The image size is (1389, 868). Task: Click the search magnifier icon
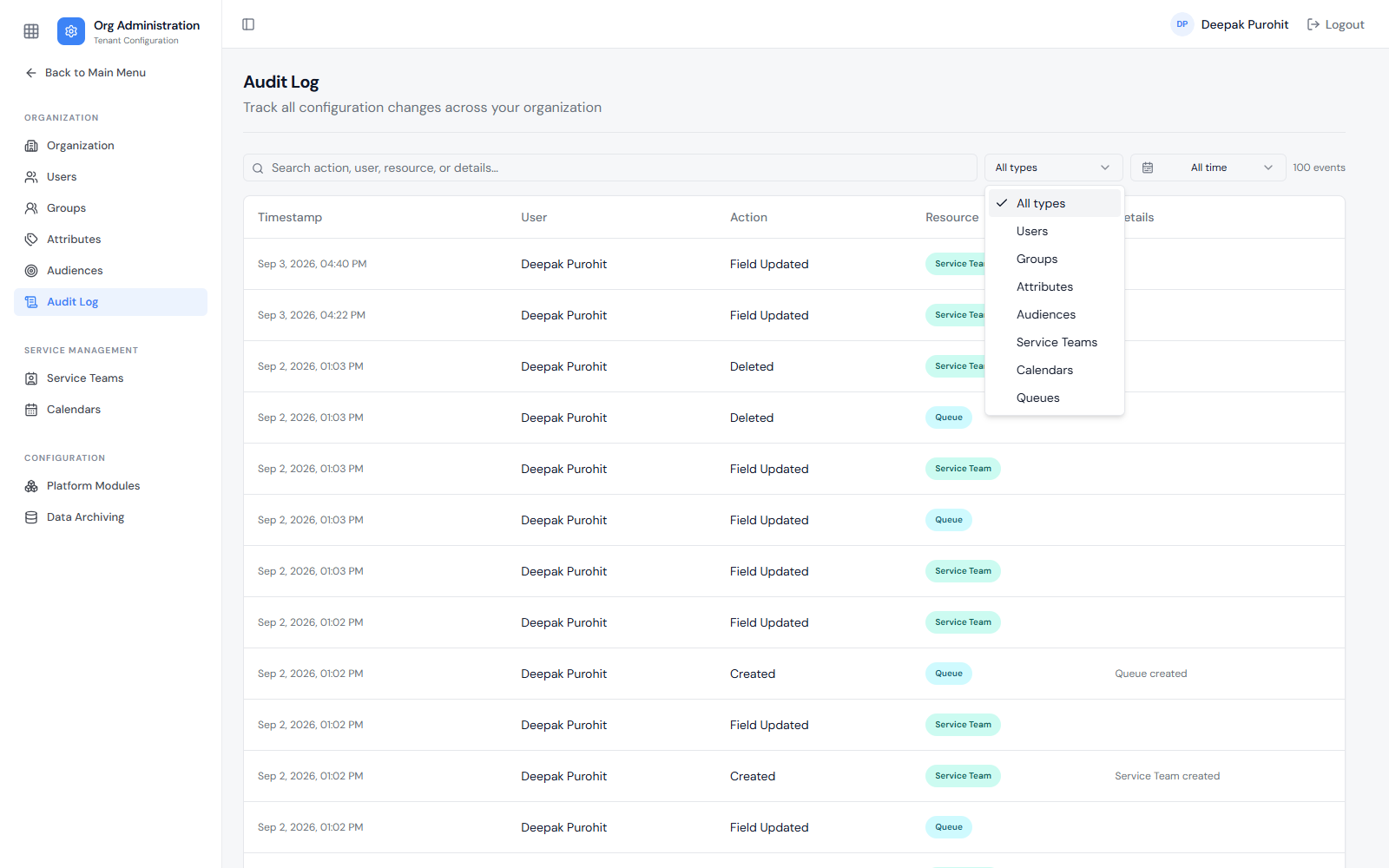[x=258, y=168]
